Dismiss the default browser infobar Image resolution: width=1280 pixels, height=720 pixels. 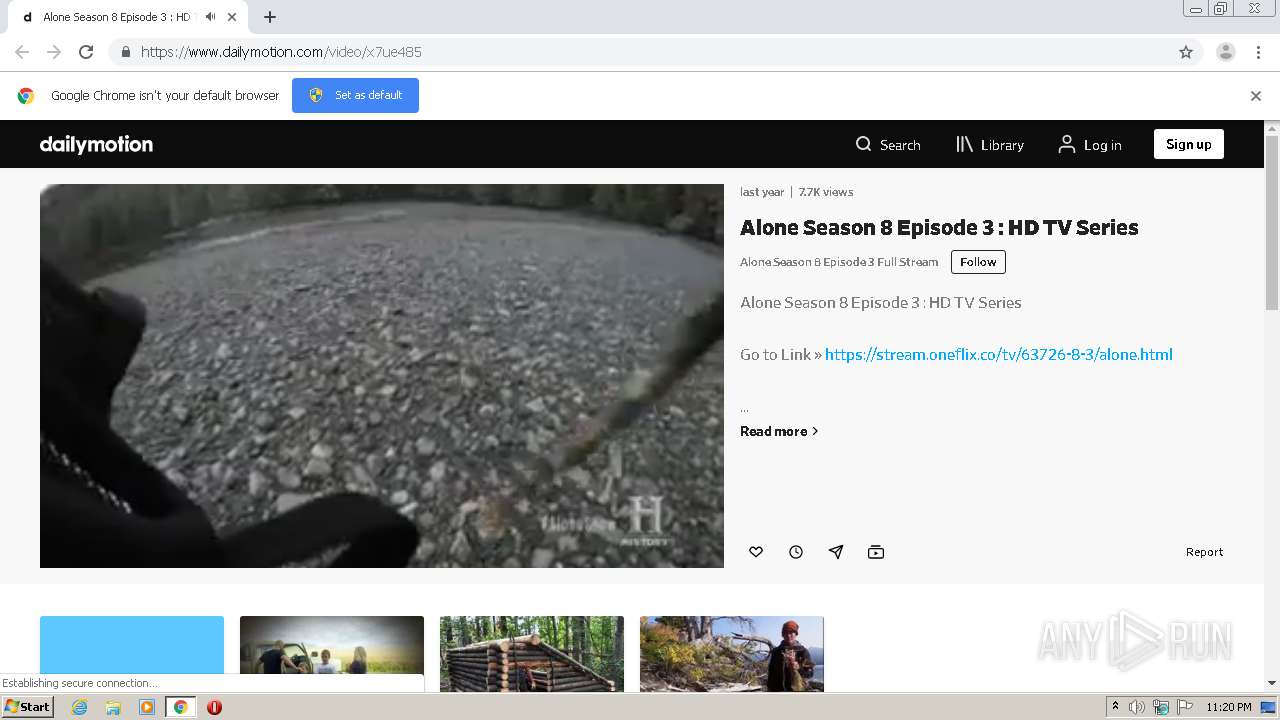pyautogui.click(x=1256, y=96)
